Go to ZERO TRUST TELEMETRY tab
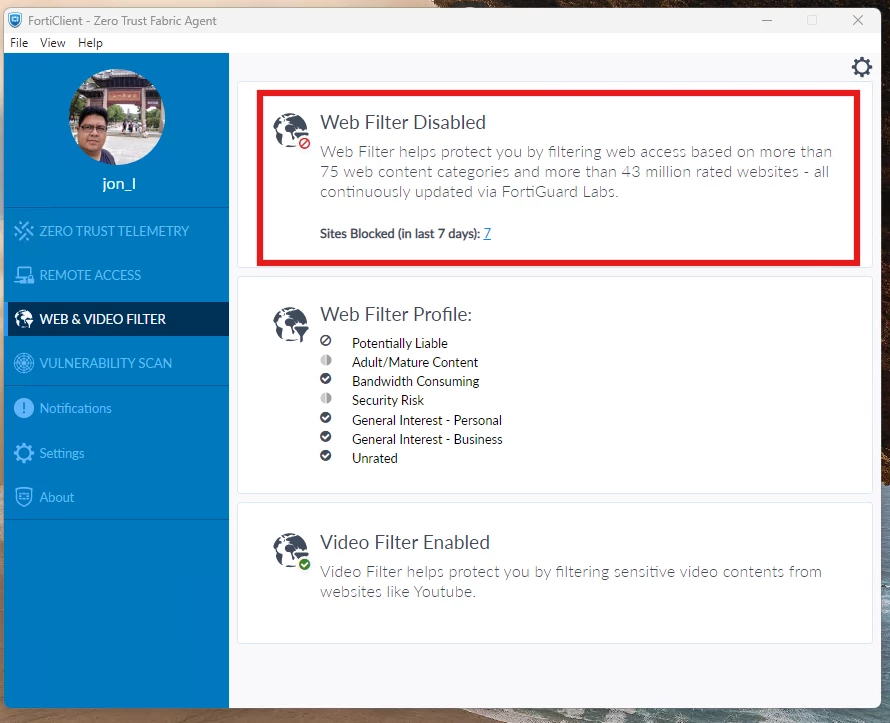Viewport: 890px width, 723px height. point(116,231)
